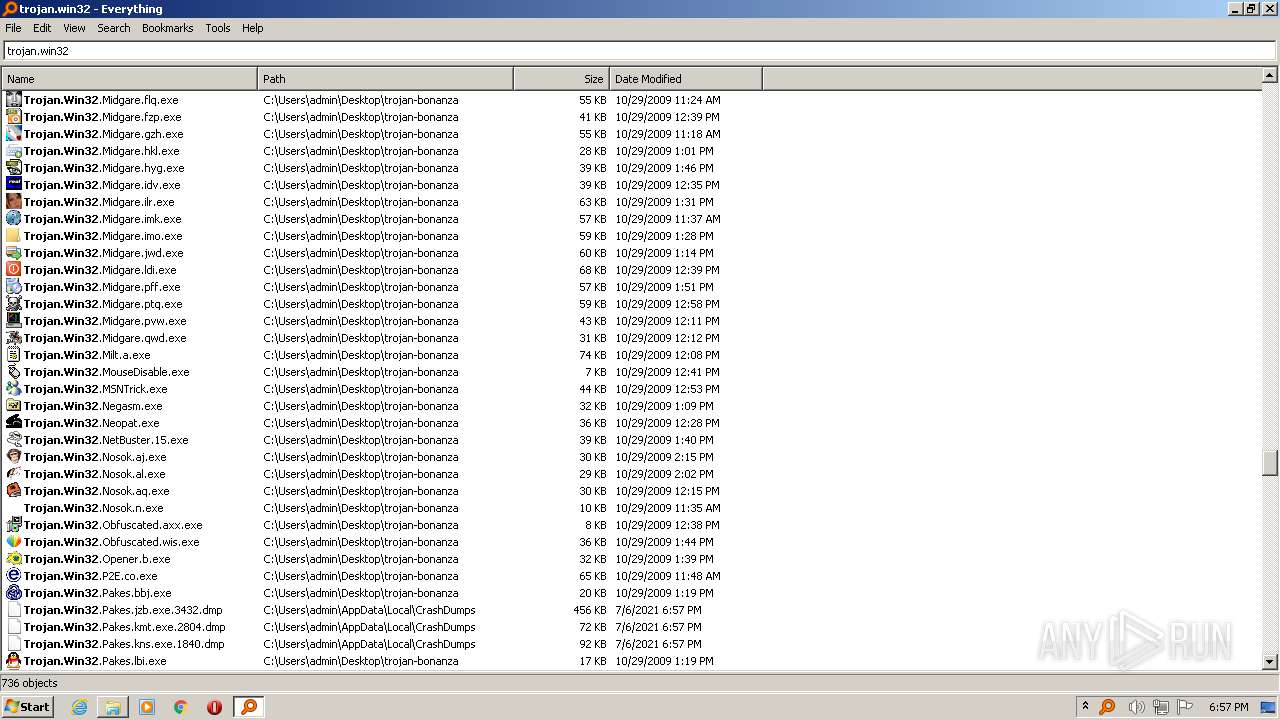This screenshot has height=720, width=1280.
Task: Click icon of Trojan.Win32.Pakes.jzb.exe.3432.dmp
Action: coord(13,610)
